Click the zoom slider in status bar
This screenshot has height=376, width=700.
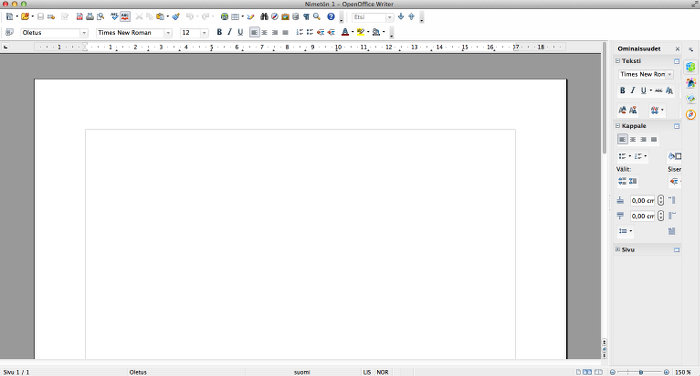click(x=640, y=372)
